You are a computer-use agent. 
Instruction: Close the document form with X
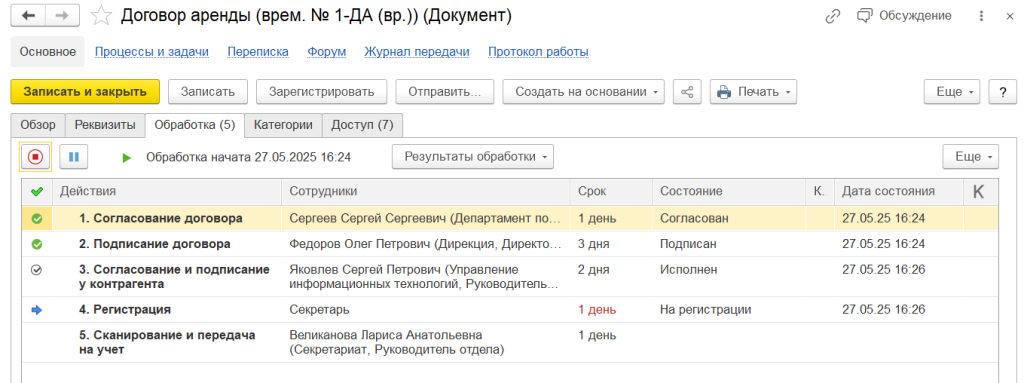[1010, 17]
